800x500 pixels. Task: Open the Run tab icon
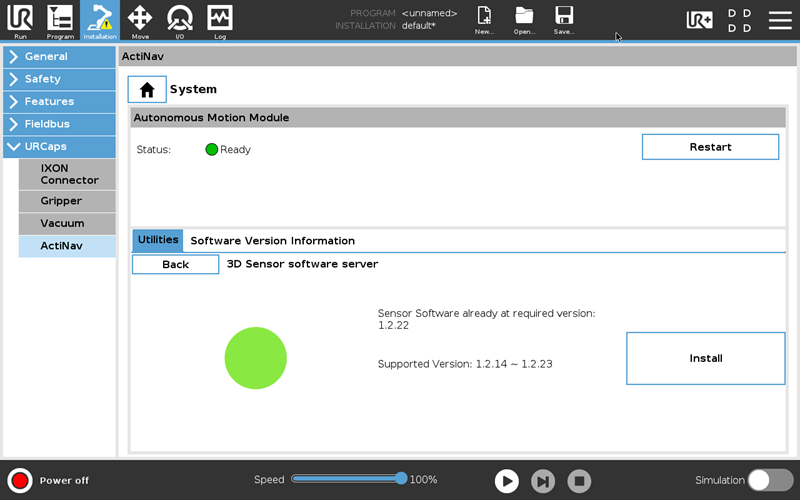click(x=20, y=20)
